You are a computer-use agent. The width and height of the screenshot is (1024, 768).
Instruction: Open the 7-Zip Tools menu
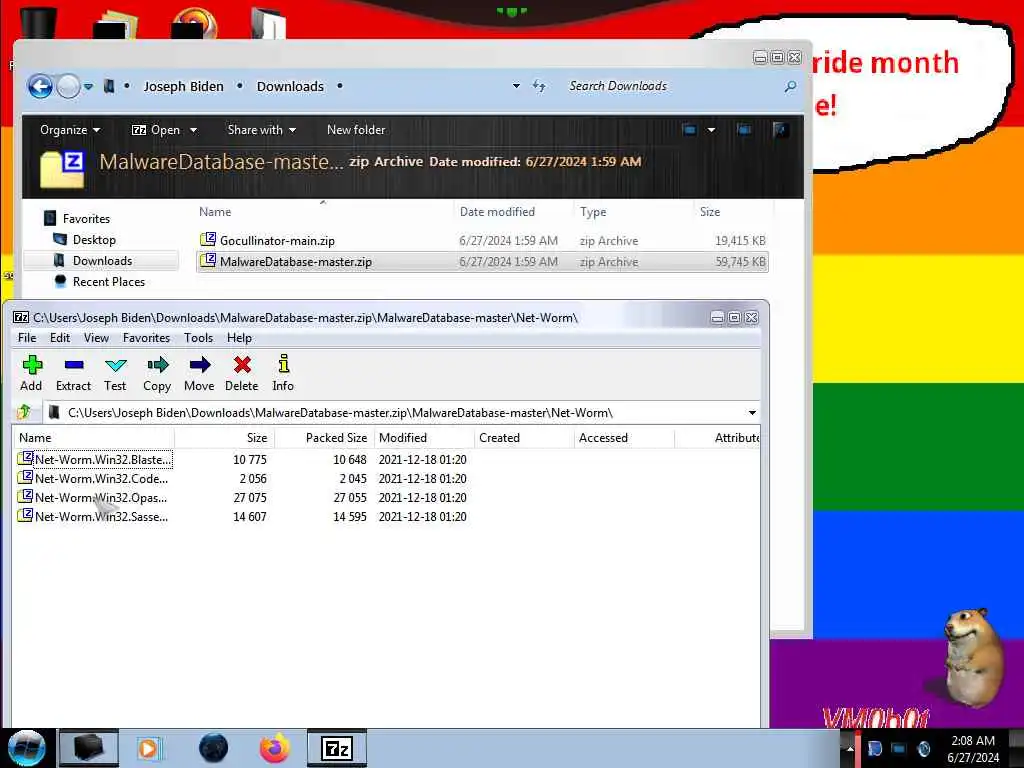[199, 338]
